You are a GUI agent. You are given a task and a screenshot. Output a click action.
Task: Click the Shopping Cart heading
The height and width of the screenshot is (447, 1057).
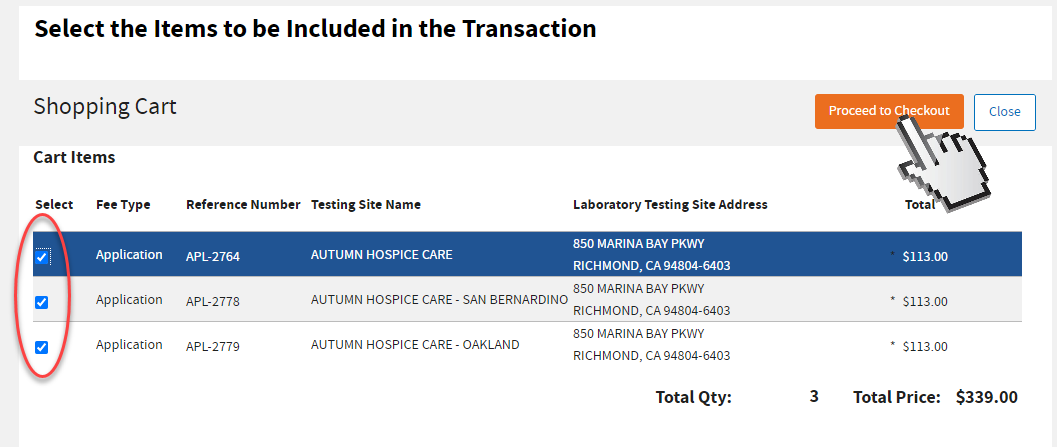click(105, 106)
